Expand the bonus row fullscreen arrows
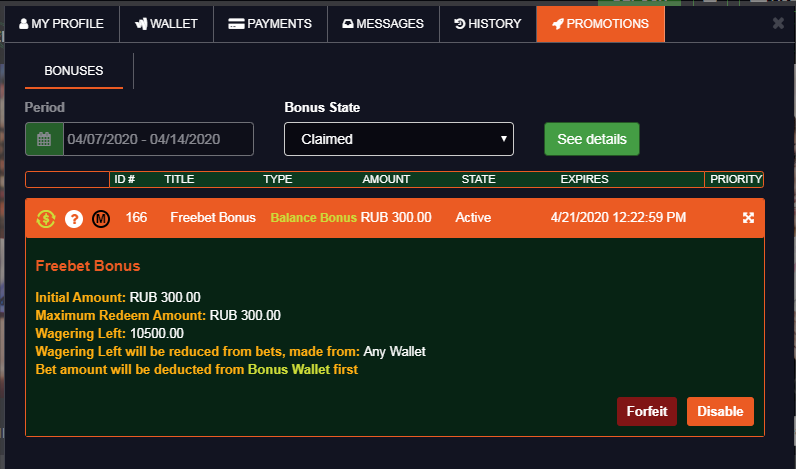Viewport: 796px width, 469px height. click(x=748, y=218)
